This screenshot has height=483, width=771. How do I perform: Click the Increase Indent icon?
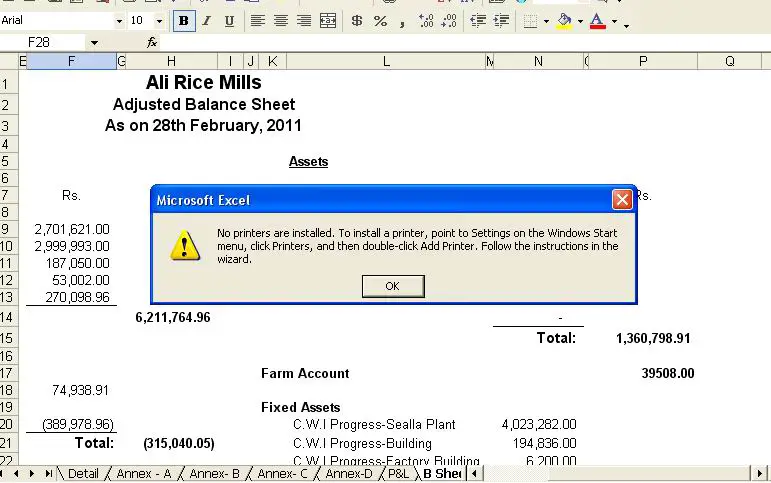pyautogui.click(x=501, y=21)
